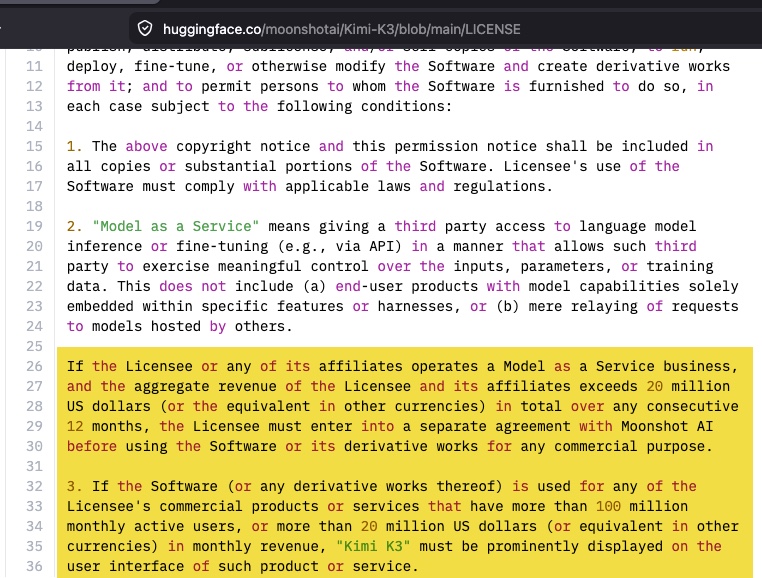Select line number 21
Screen dimensions: 762x578
click(34, 266)
